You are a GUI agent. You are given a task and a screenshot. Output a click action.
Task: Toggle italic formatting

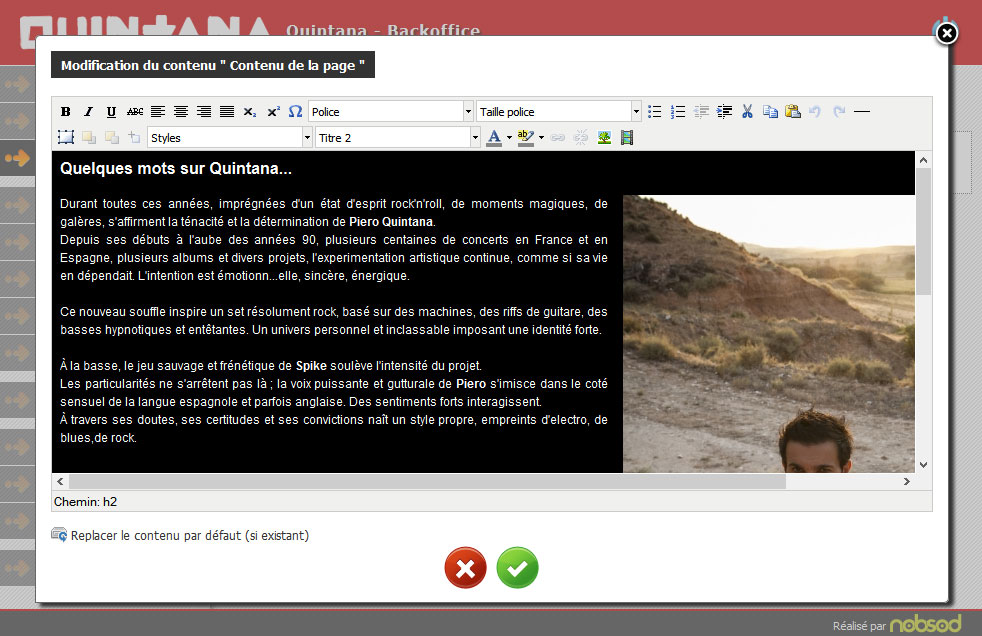[88, 111]
